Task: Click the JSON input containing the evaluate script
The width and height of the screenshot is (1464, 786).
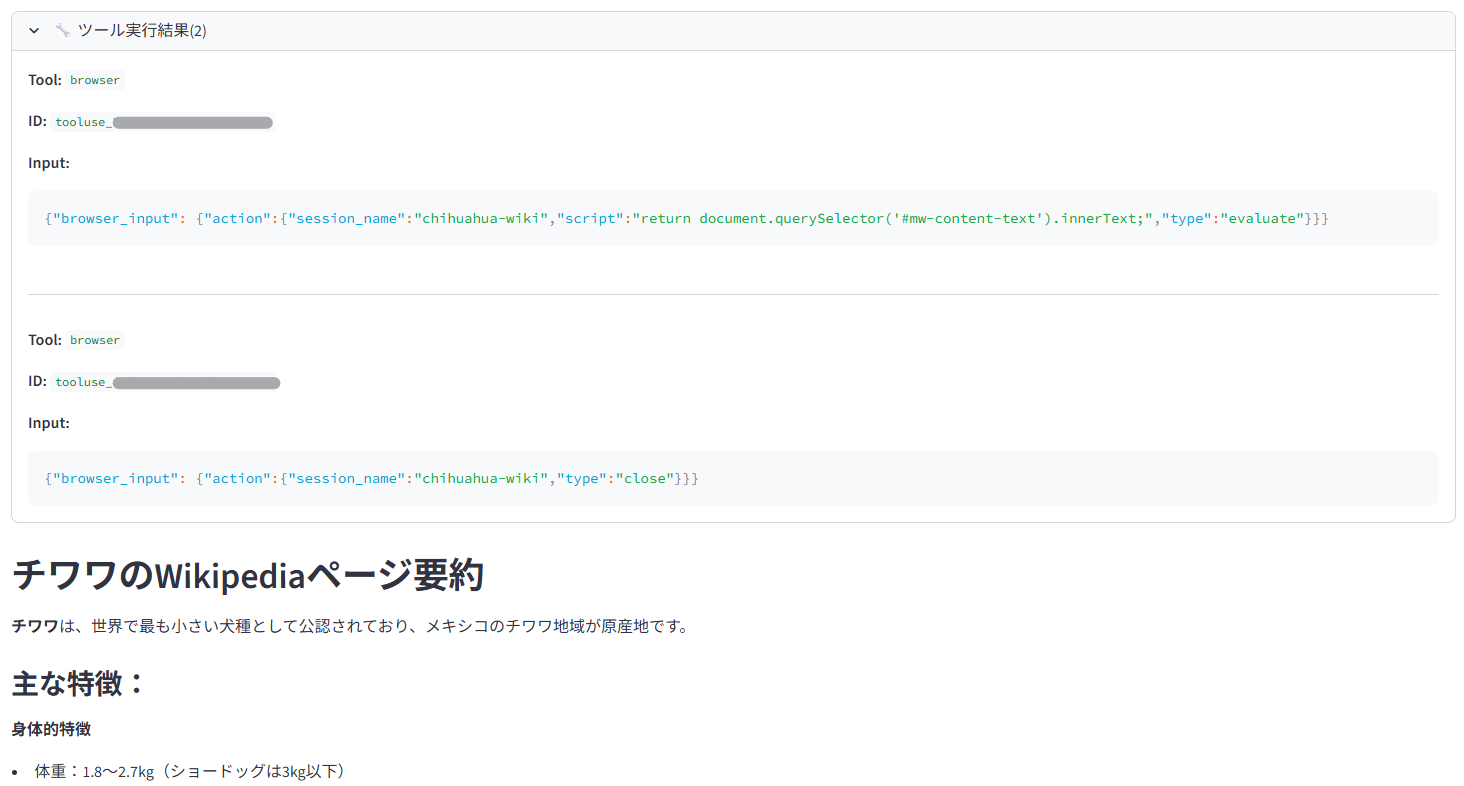Action: coord(733,218)
